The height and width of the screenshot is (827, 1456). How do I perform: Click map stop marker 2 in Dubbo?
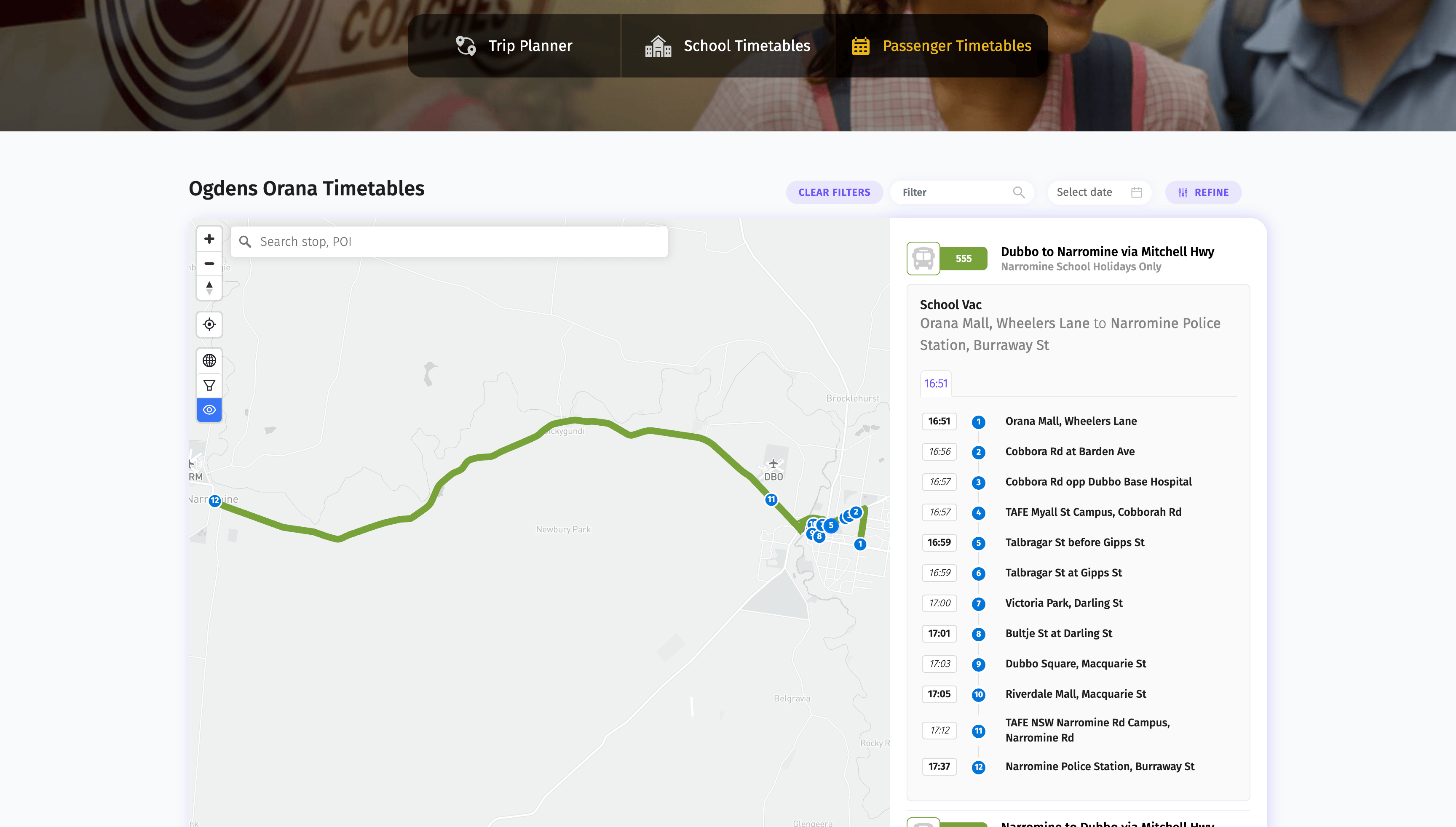pyautogui.click(x=856, y=512)
